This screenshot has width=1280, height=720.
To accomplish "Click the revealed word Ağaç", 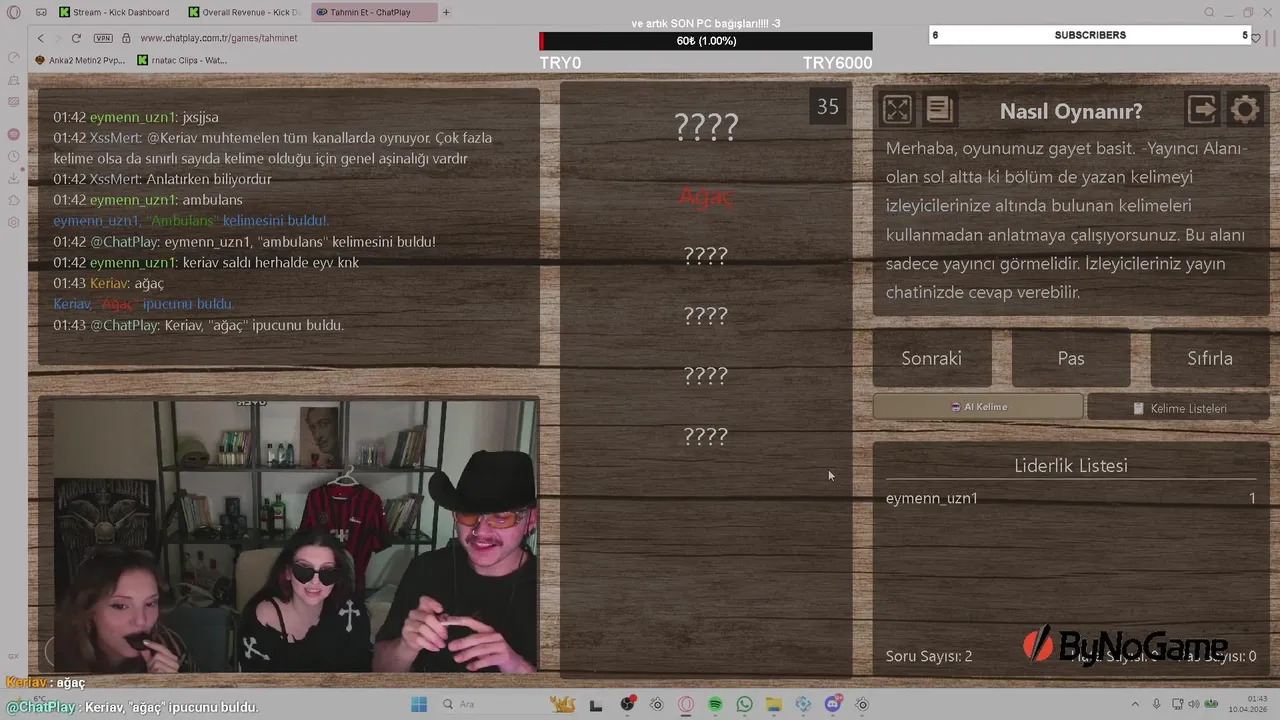I will pos(706,197).
